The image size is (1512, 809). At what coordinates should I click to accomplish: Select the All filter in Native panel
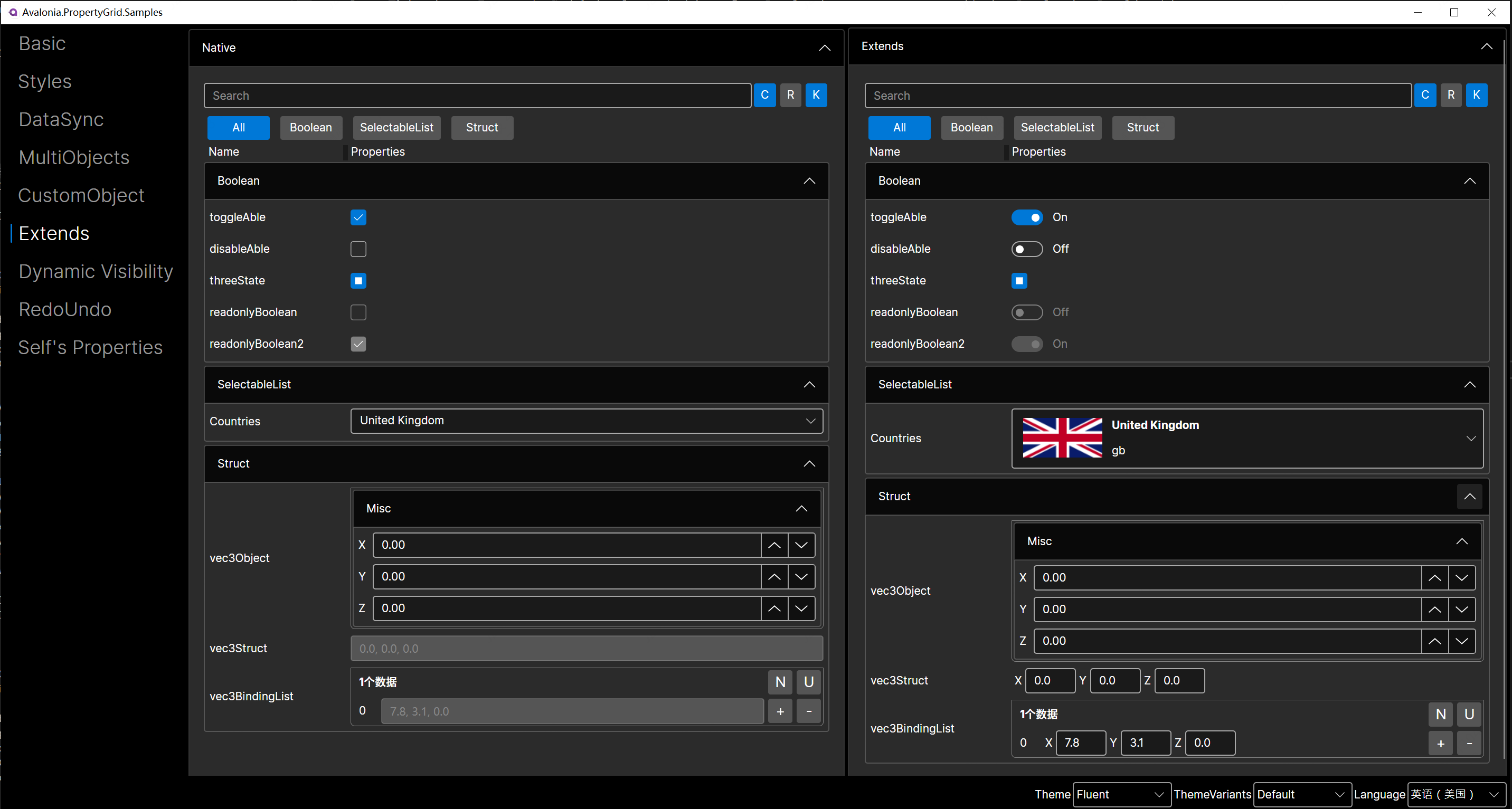238,127
